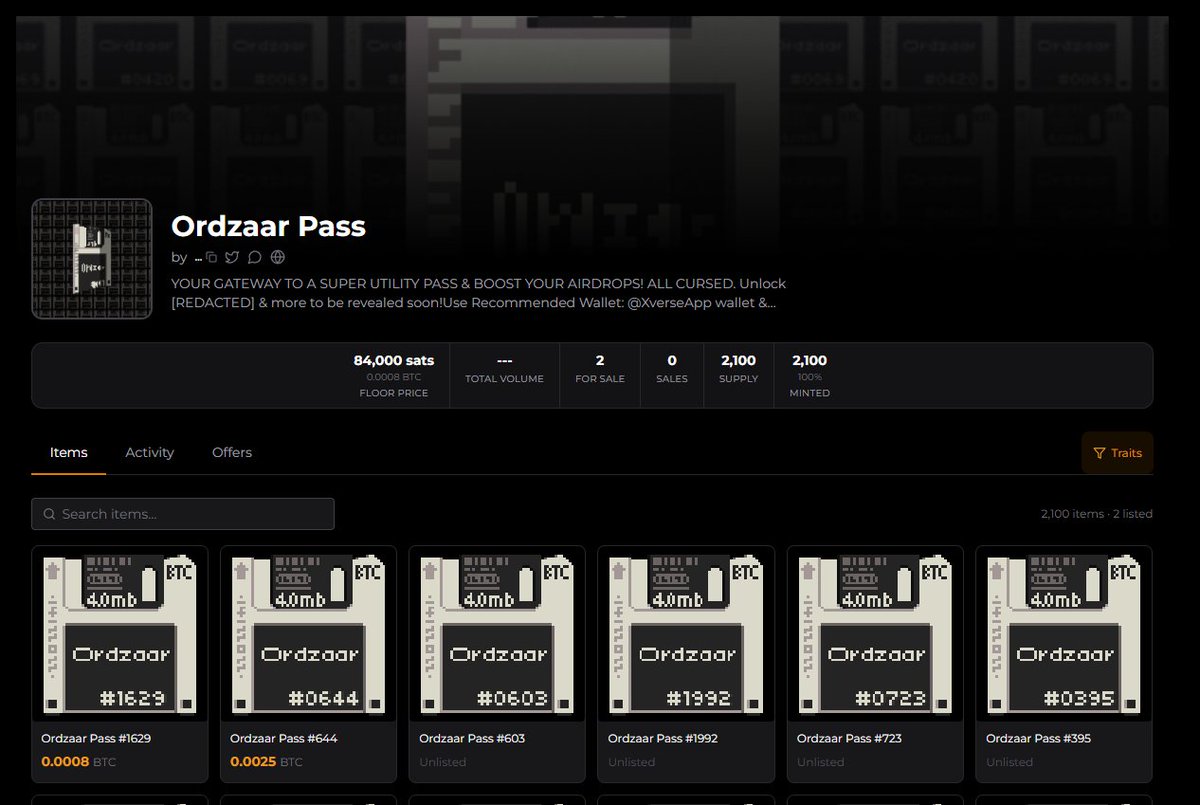Click the title Ordzaar Pass #603
Viewport: 1200px width, 805px height.
pyautogui.click(x=472, y=738)
